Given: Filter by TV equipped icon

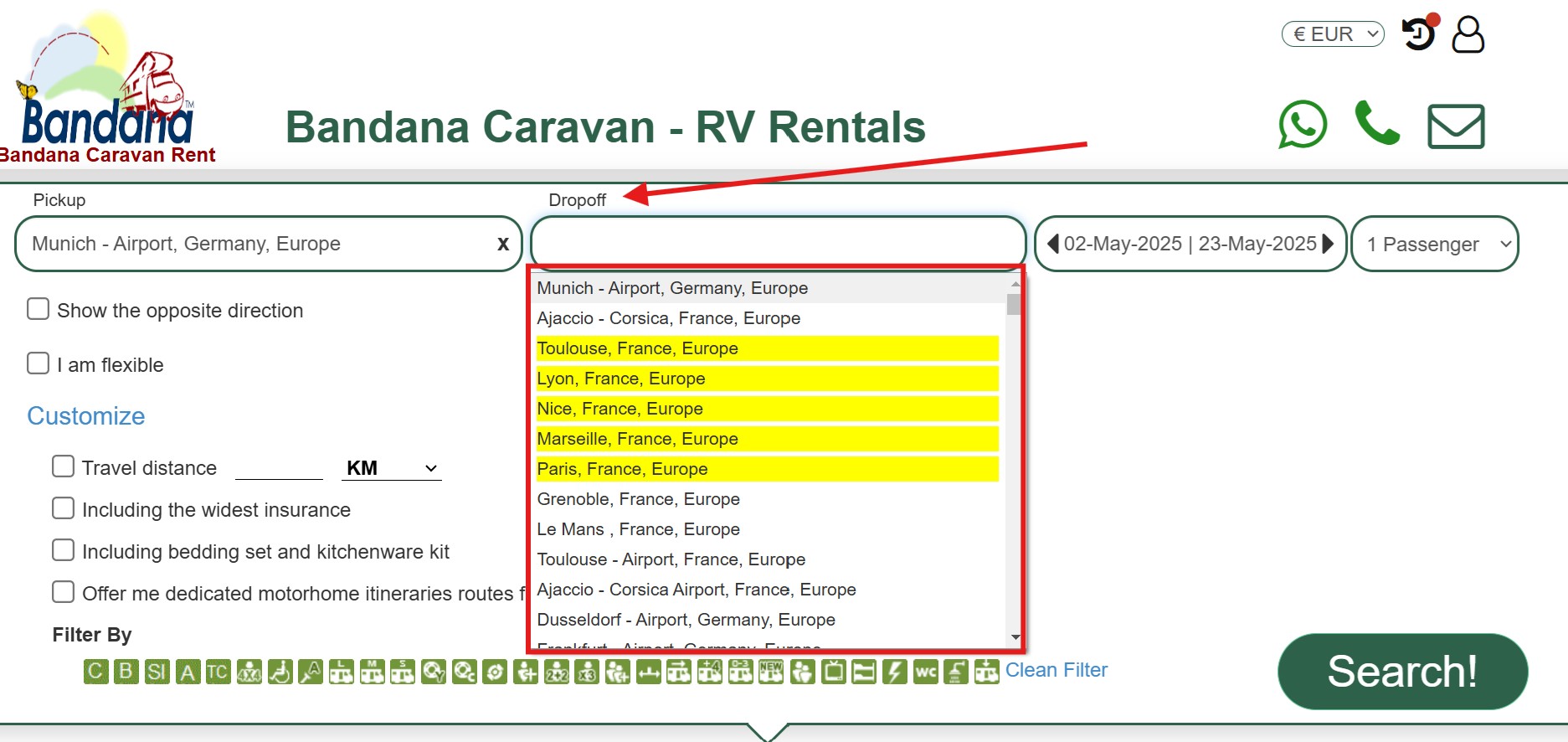Looking at the screenshot, I should (834, 672).
